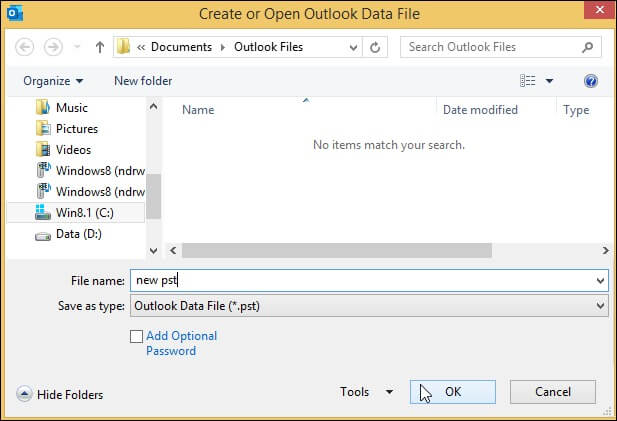This screenshot has width=617, height=421.
Task: Close the dialog with X button
Action: [599, 10]
